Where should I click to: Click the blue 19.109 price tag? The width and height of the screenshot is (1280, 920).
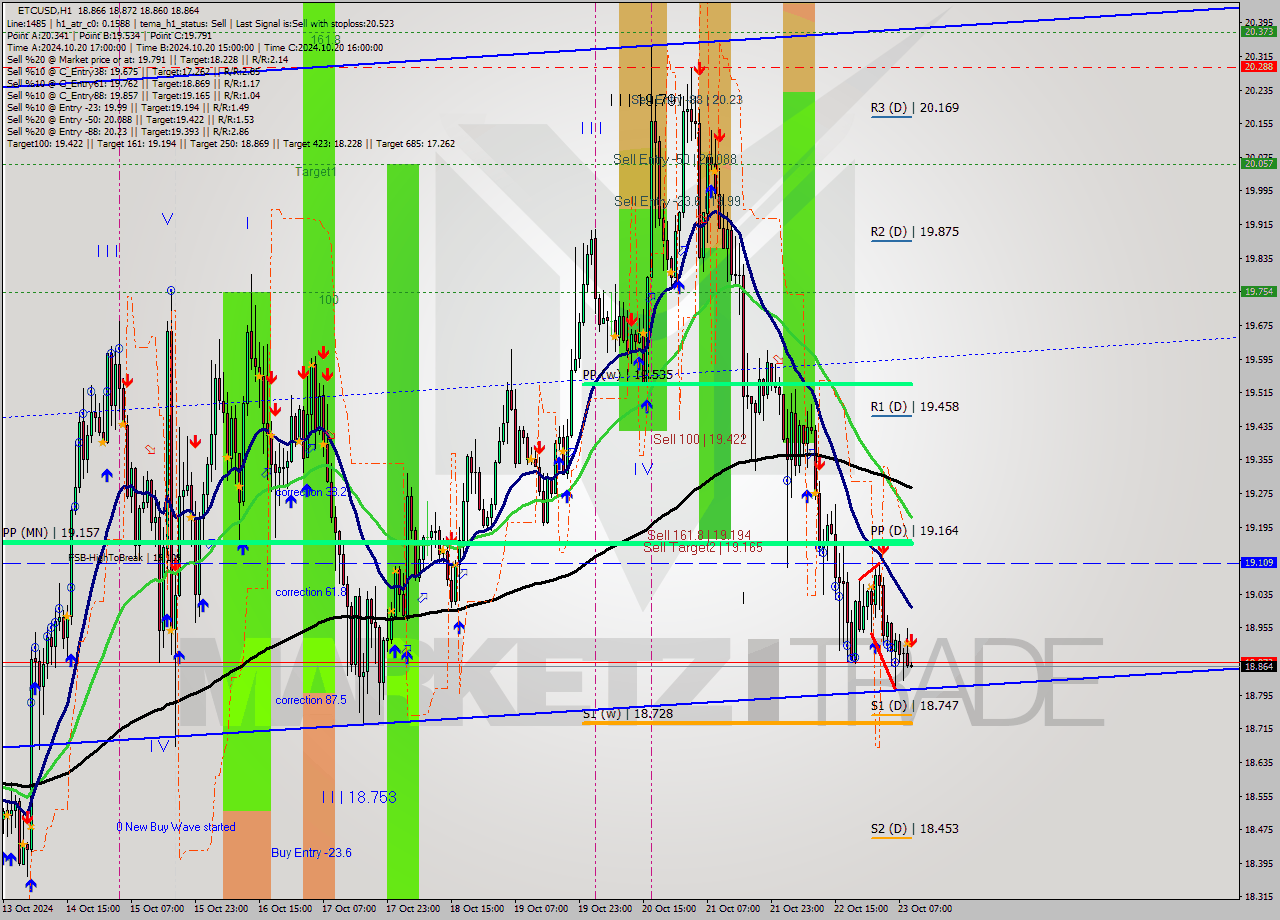coord(1258,563)
